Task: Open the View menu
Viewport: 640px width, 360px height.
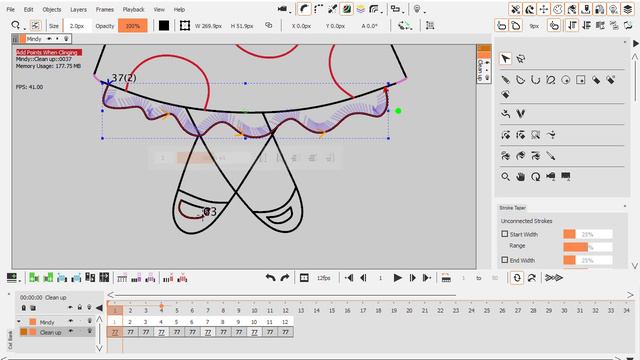Action: pos(159,9)
